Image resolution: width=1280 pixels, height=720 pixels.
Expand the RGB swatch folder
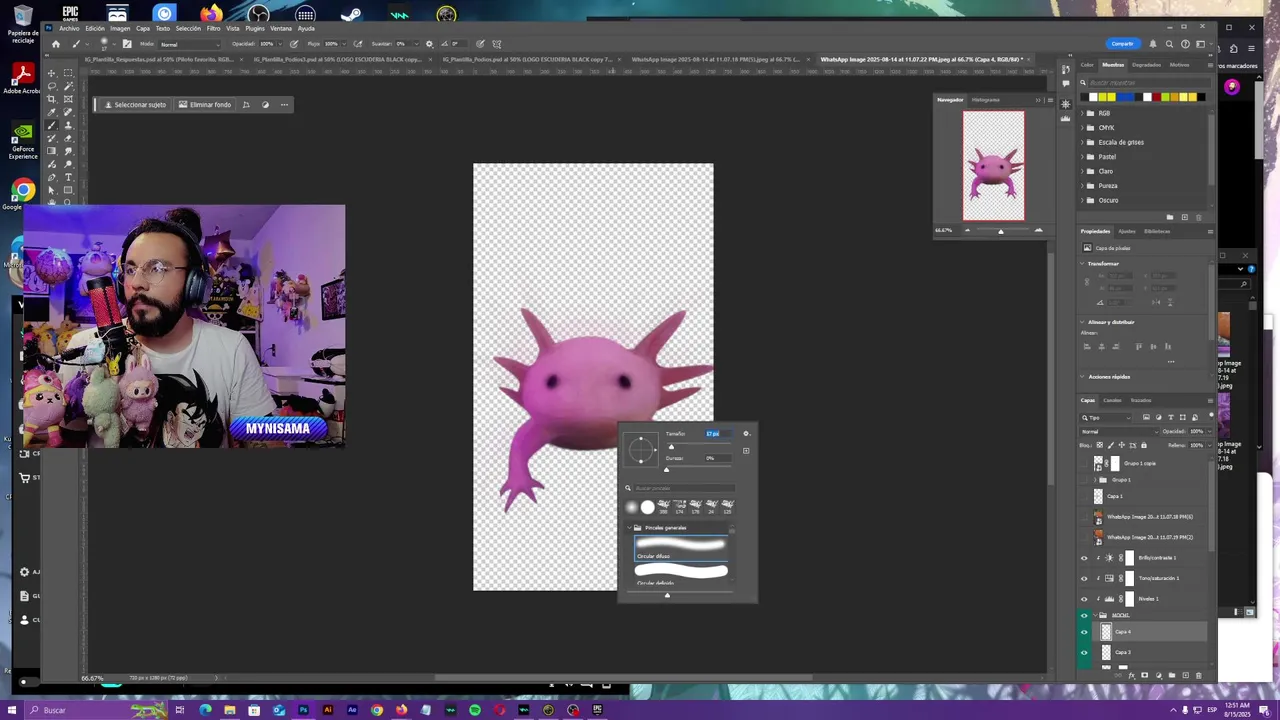pyautogui.click(x=1083, y=113)
